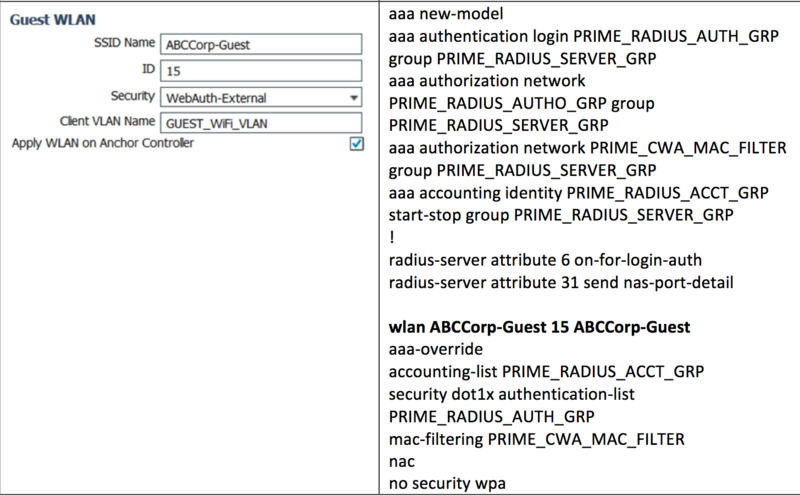Click the Guest WLAN section heading
The width and height of the screenshot is (800, 496).
52,19
